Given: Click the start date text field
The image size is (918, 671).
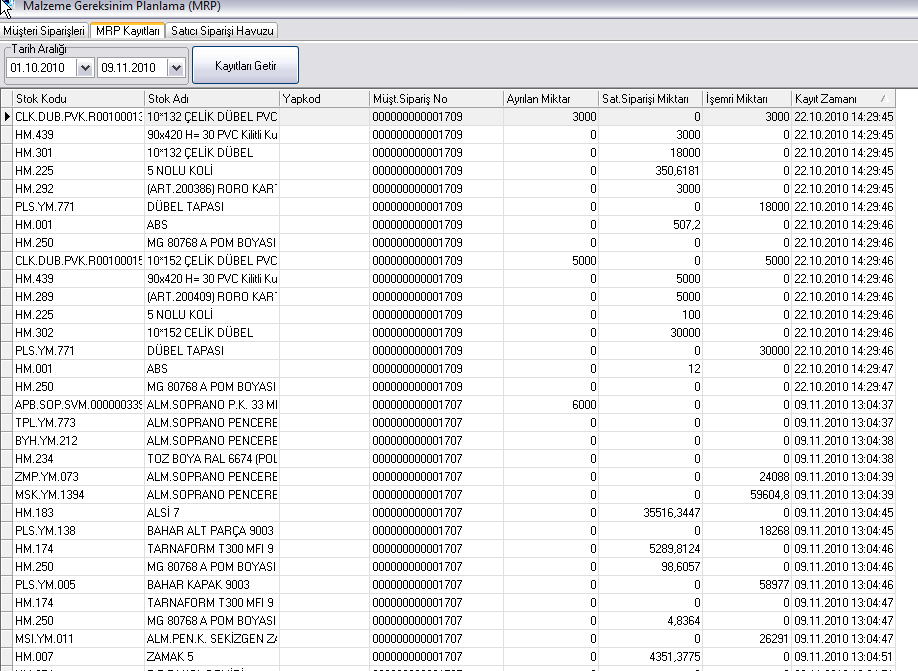Looking at the screenshot, I should click(41, 68).
